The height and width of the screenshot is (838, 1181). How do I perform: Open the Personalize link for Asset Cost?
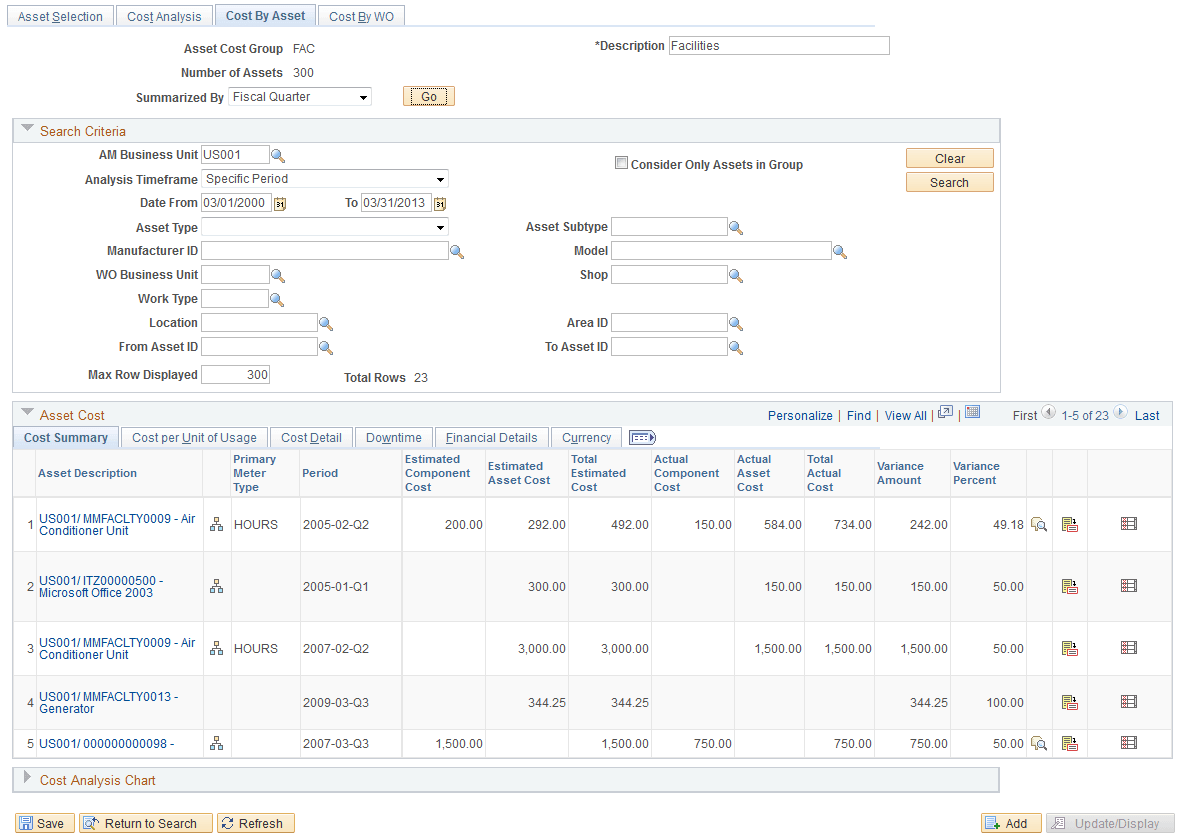point(800,414)
